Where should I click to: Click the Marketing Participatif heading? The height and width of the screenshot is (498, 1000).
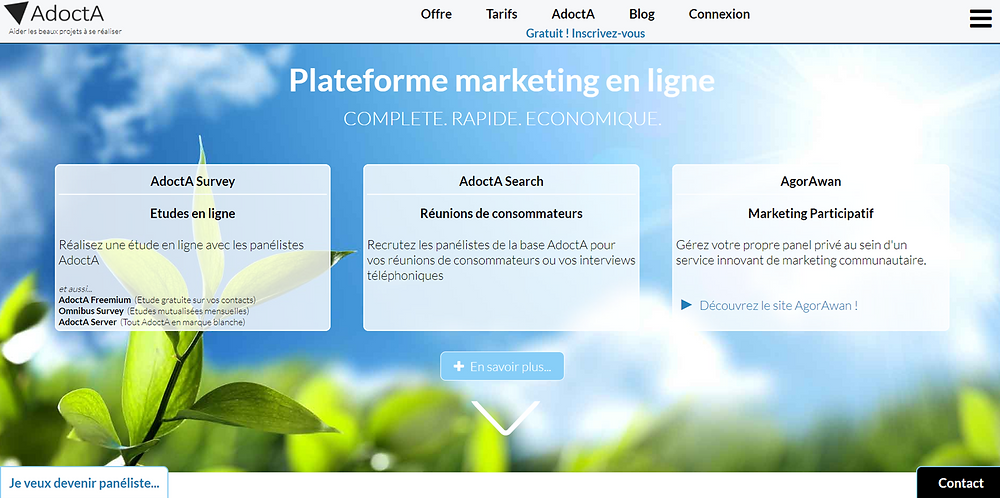click(x=811, y=214)
